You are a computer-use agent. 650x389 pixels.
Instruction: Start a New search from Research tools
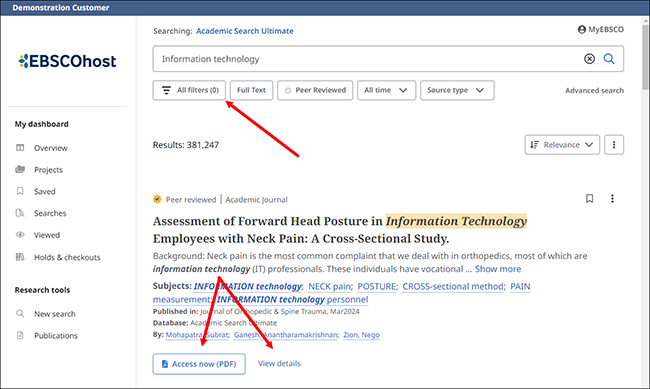tap(55, 314)
